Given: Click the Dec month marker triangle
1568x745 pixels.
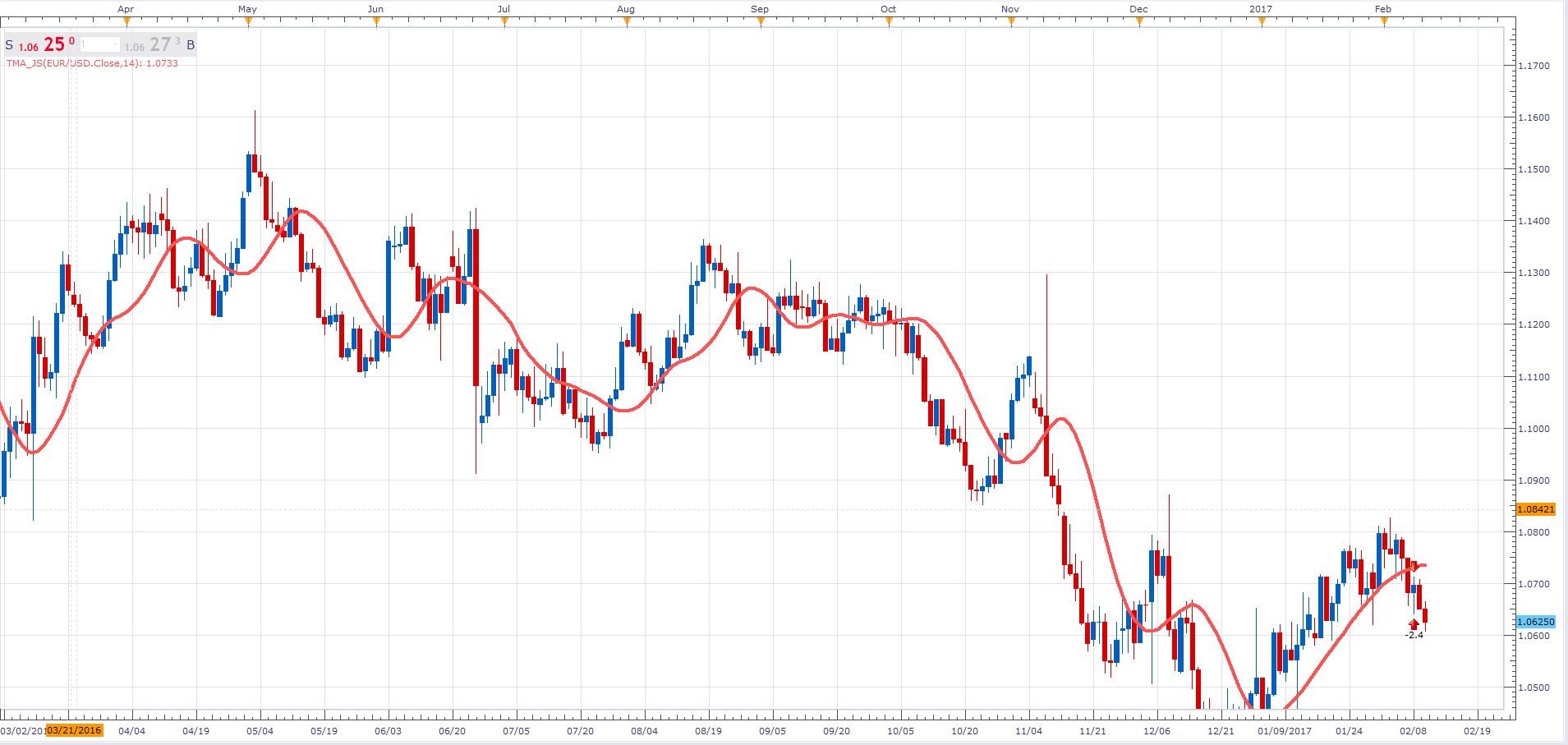Looking at the screenshot, I should click(x=1139, y=22).
